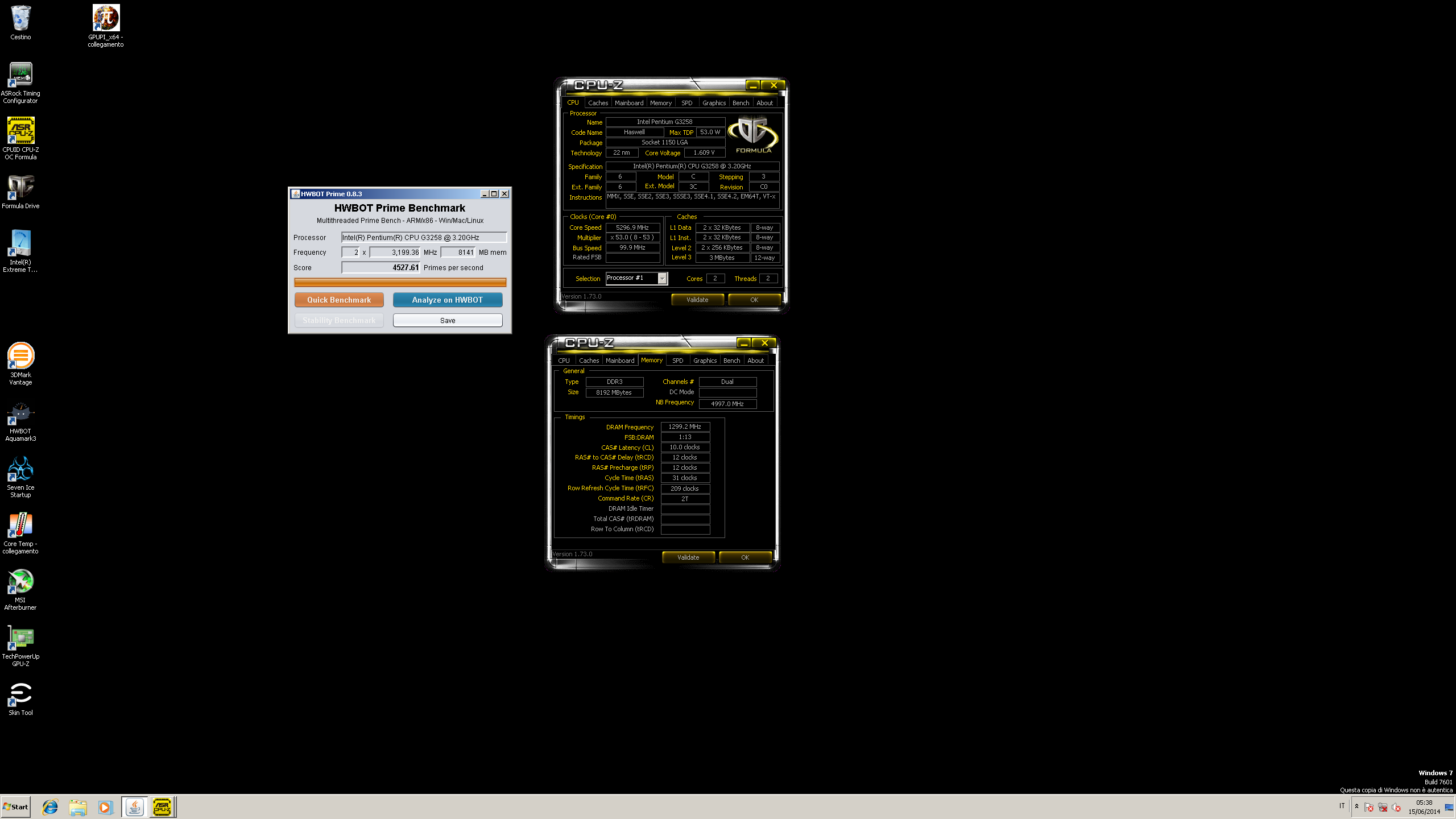This screenshot has height=819, width=1456.
Task: Open the Cestino recycle bin icon
Action: tap(20, 23)
